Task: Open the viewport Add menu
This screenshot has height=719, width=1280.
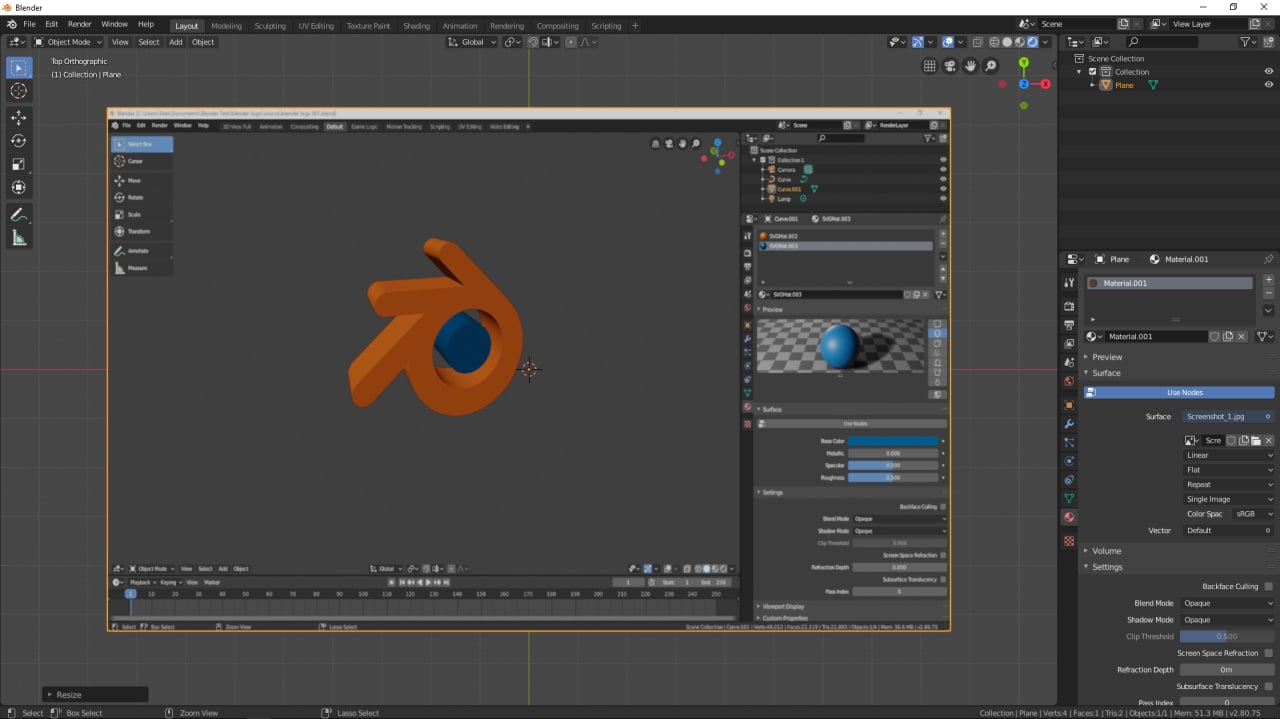Action: click(x=176, y=42)
